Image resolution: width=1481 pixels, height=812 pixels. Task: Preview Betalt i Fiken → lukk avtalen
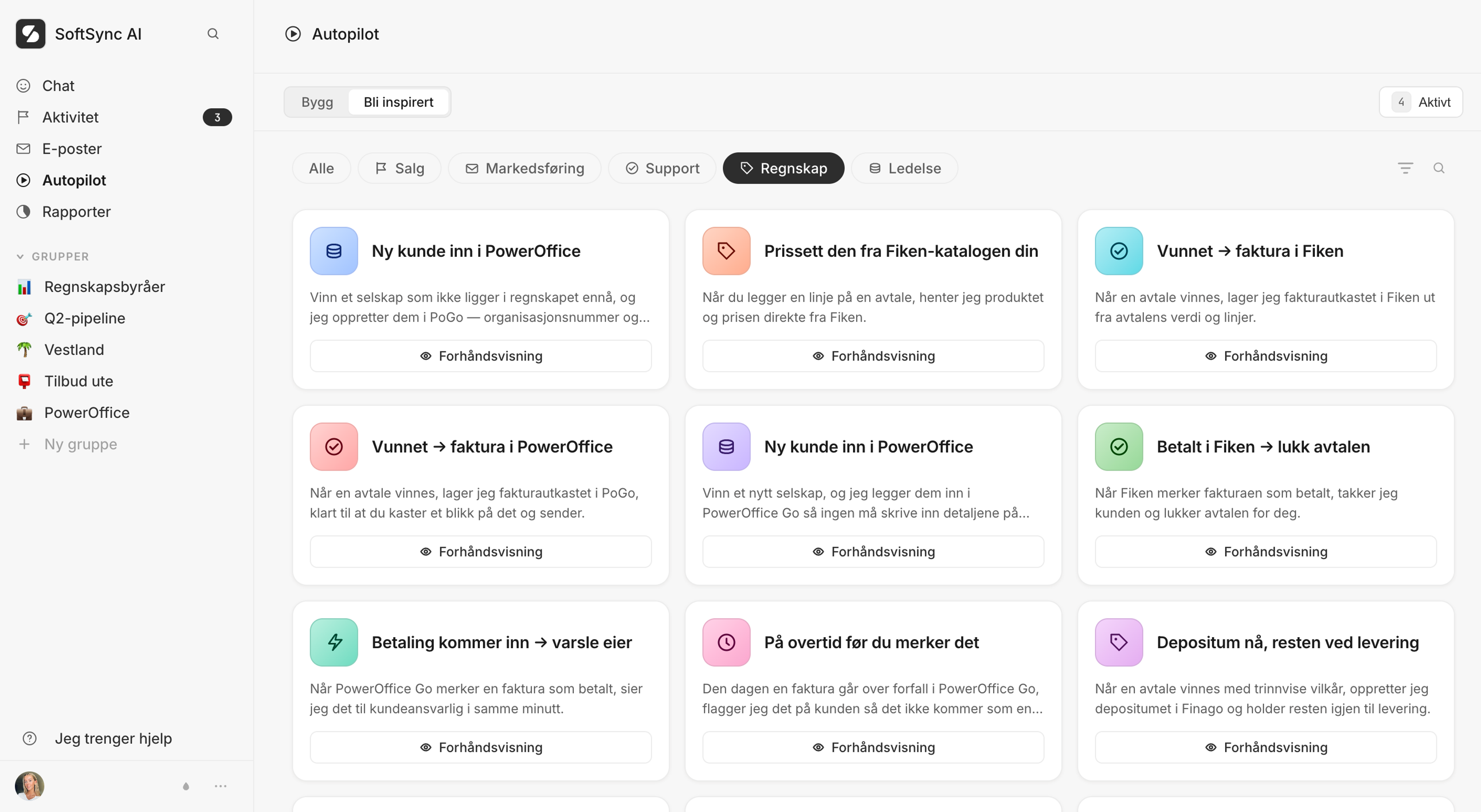(1266, 552)
